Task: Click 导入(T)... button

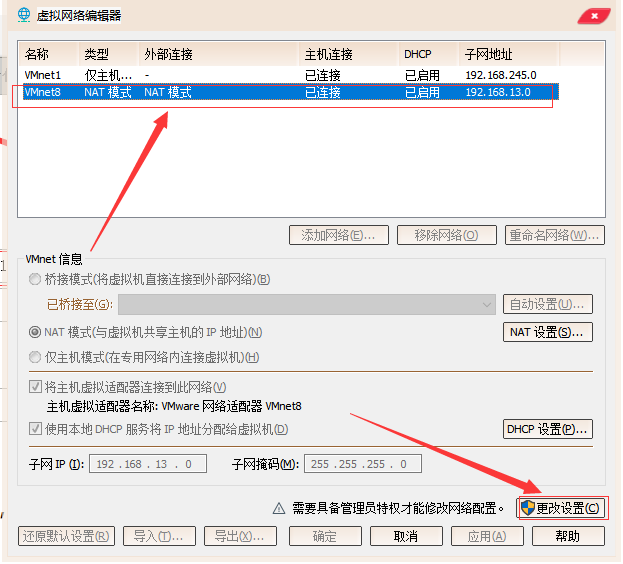Action: [159, 537]
